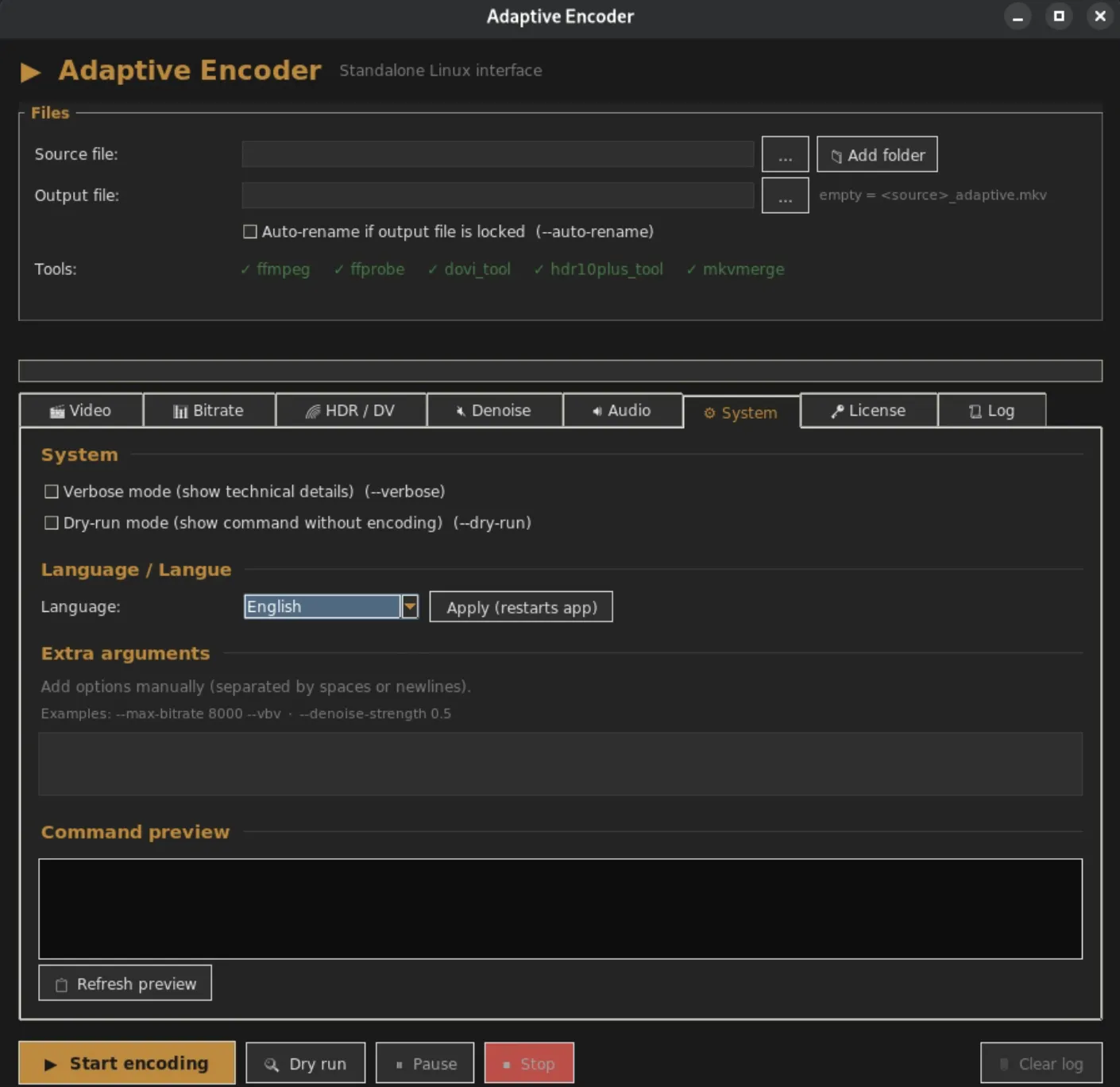This screenshot has height=1087, width=1120.
Task: Click the folder icon in Add folder
Action: (x=836, y=156)
